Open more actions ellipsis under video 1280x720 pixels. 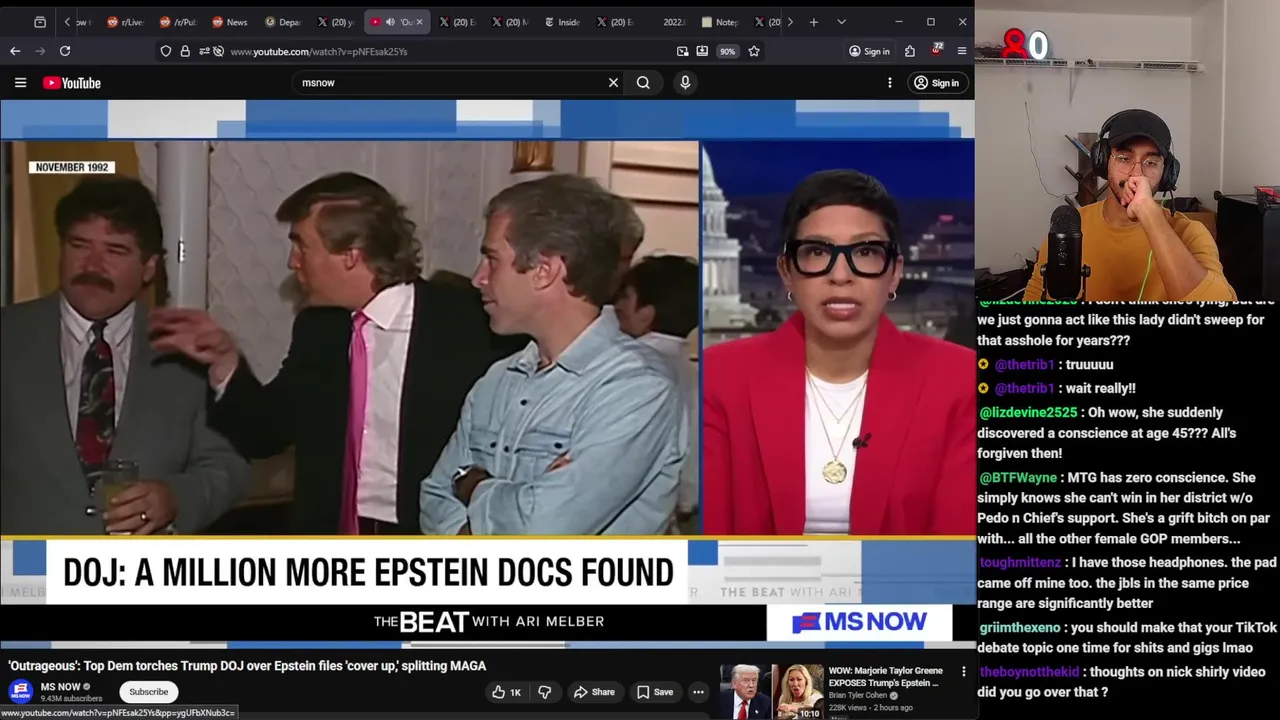point(698,692)
